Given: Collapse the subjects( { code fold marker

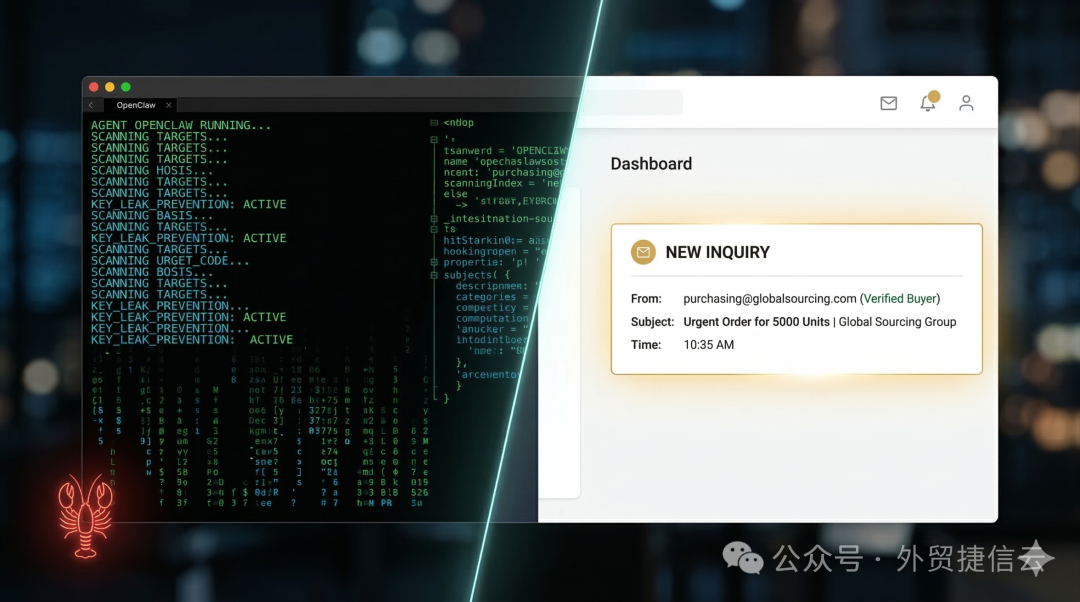Looking at the screenshot, I should [x=434, y=275].
